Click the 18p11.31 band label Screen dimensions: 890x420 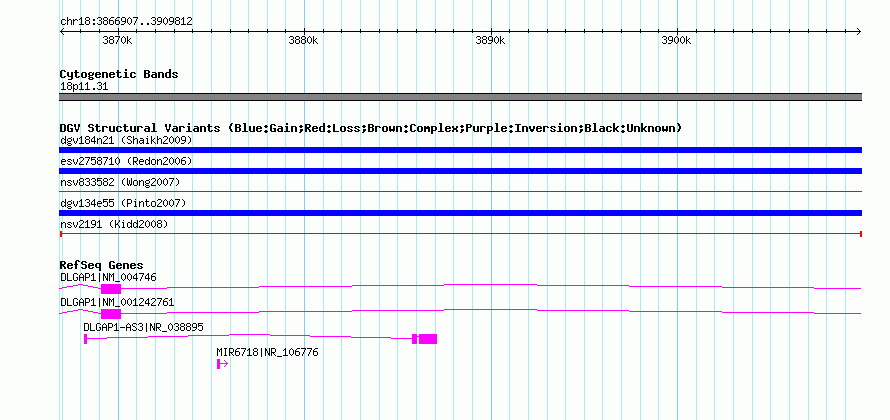84,87
